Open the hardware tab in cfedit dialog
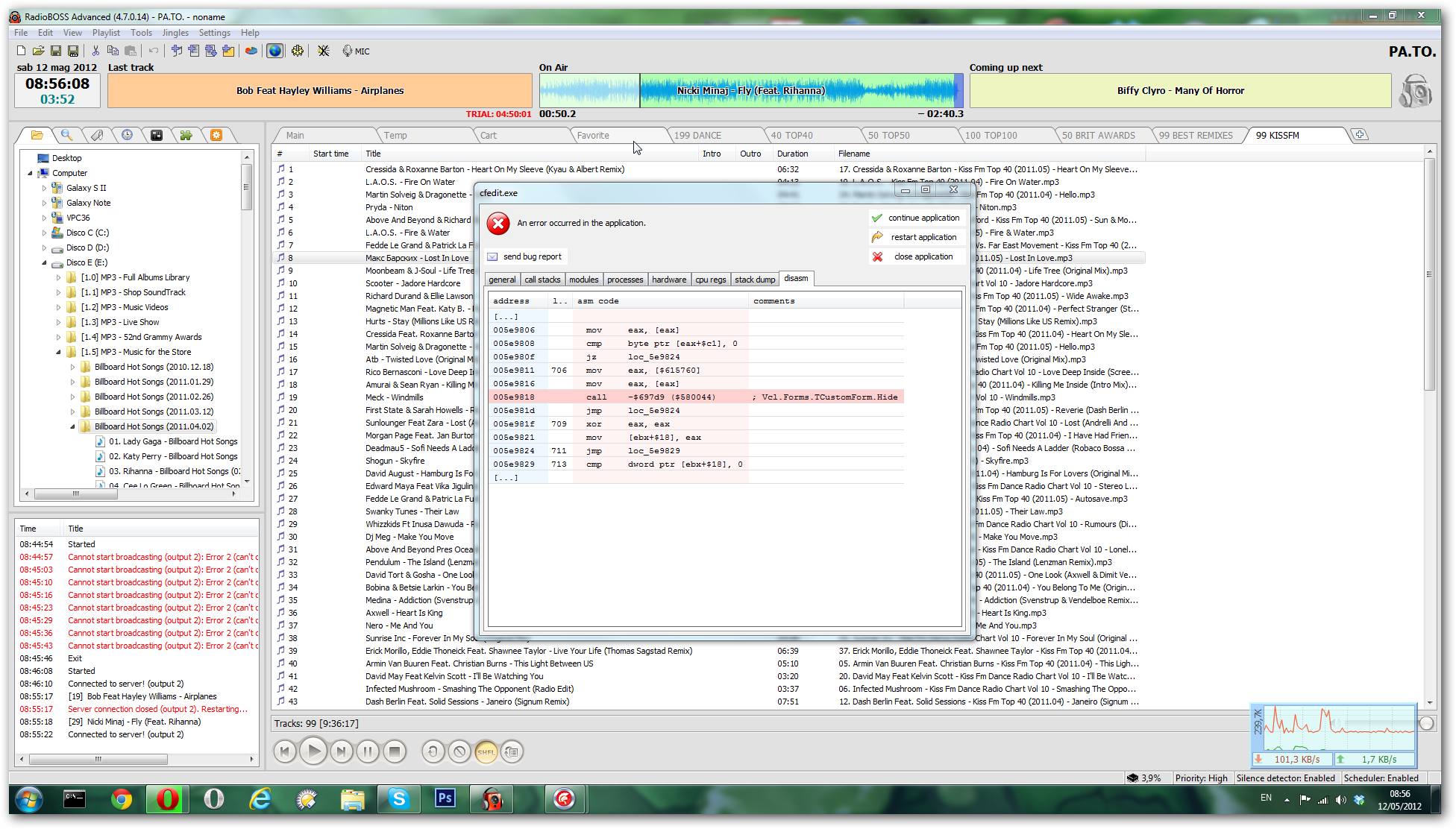Screen dimensions: 1456x829 669,280
